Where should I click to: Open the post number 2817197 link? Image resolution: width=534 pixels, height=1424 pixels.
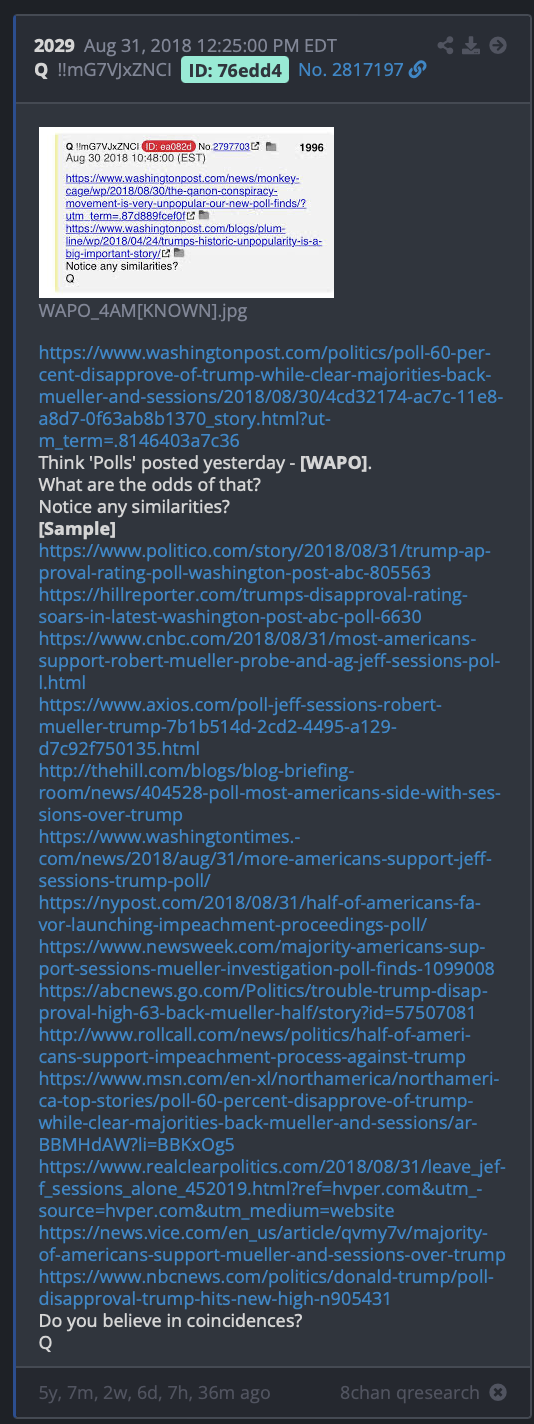tap(351, 69)
